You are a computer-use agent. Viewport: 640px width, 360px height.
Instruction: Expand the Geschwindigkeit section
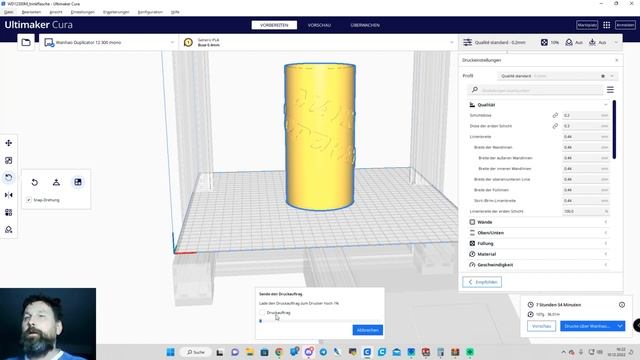[539, 264]
